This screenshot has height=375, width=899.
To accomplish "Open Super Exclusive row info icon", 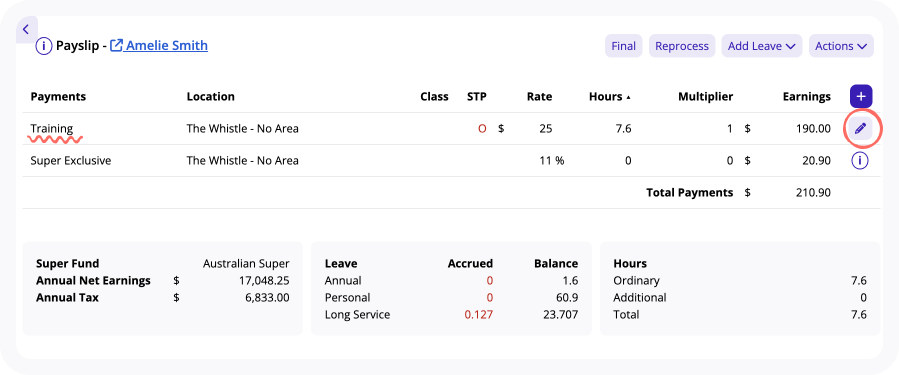I will [x=859, y=161].
